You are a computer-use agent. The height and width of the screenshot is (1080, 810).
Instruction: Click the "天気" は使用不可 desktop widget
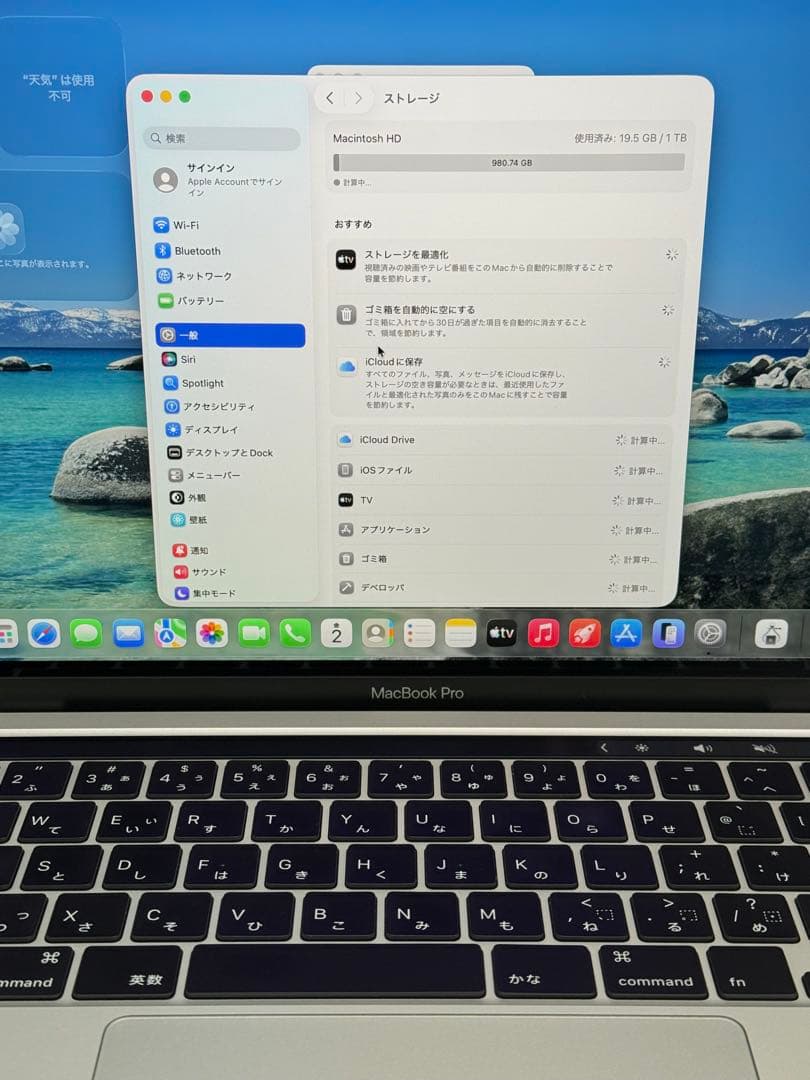tap(61, 87)
